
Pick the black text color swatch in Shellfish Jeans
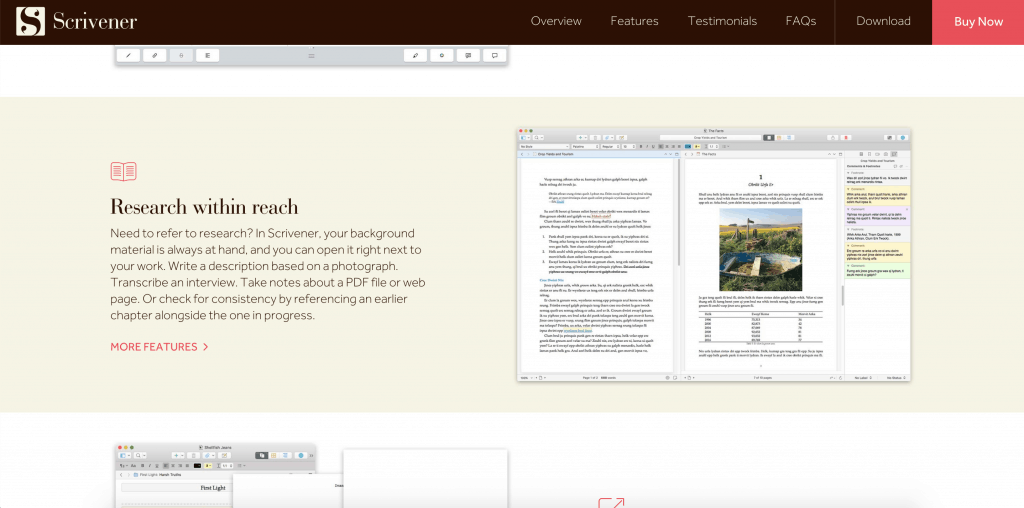(197, 466)
